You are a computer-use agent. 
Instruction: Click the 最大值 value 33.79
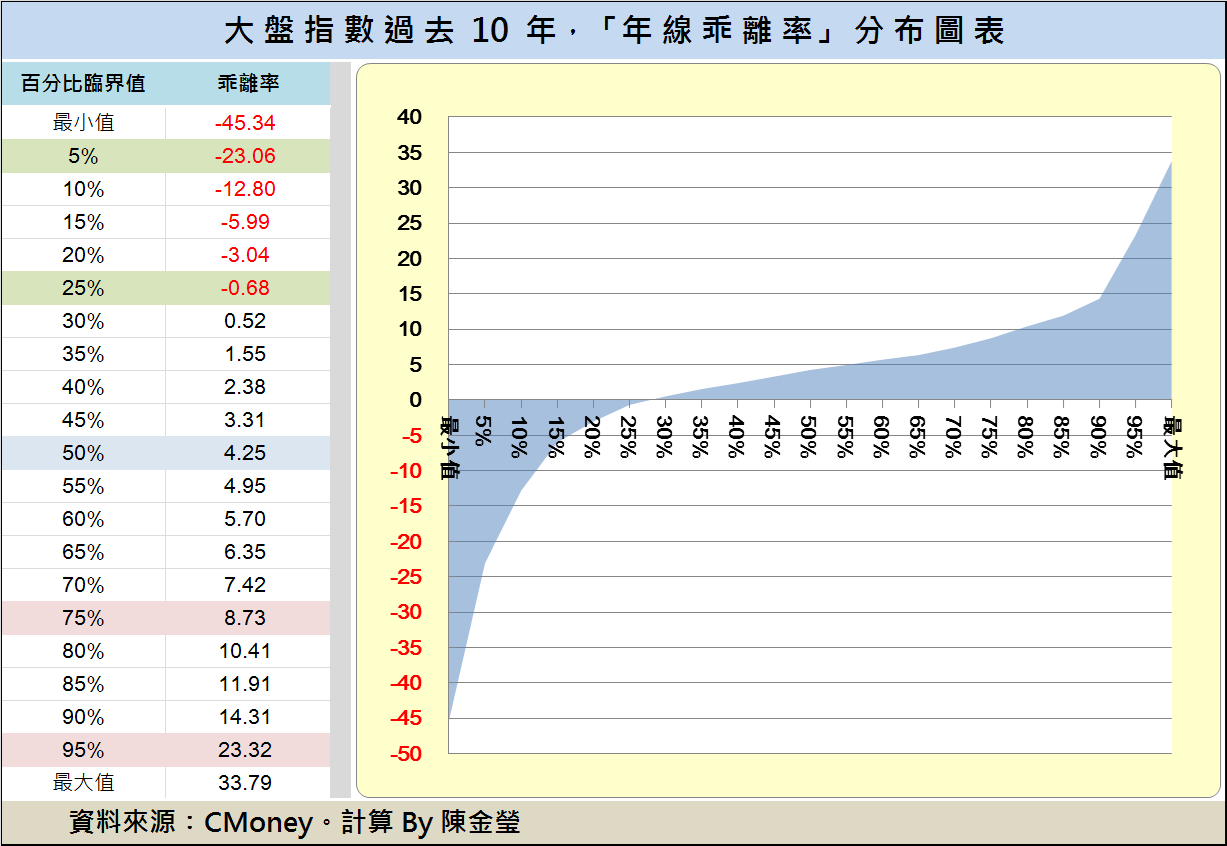[x=245, y=783]
